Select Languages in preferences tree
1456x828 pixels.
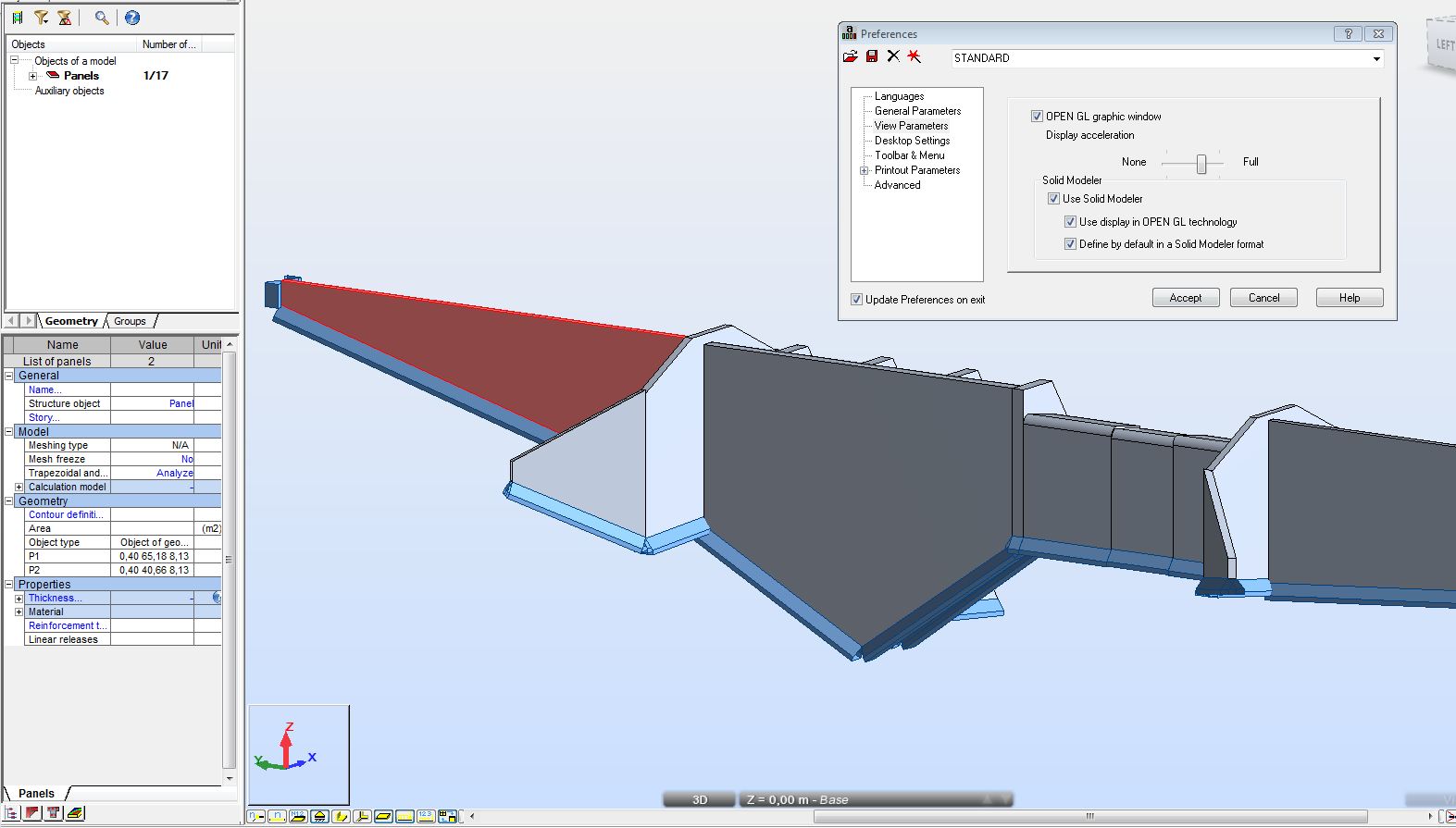coord(899,96)
